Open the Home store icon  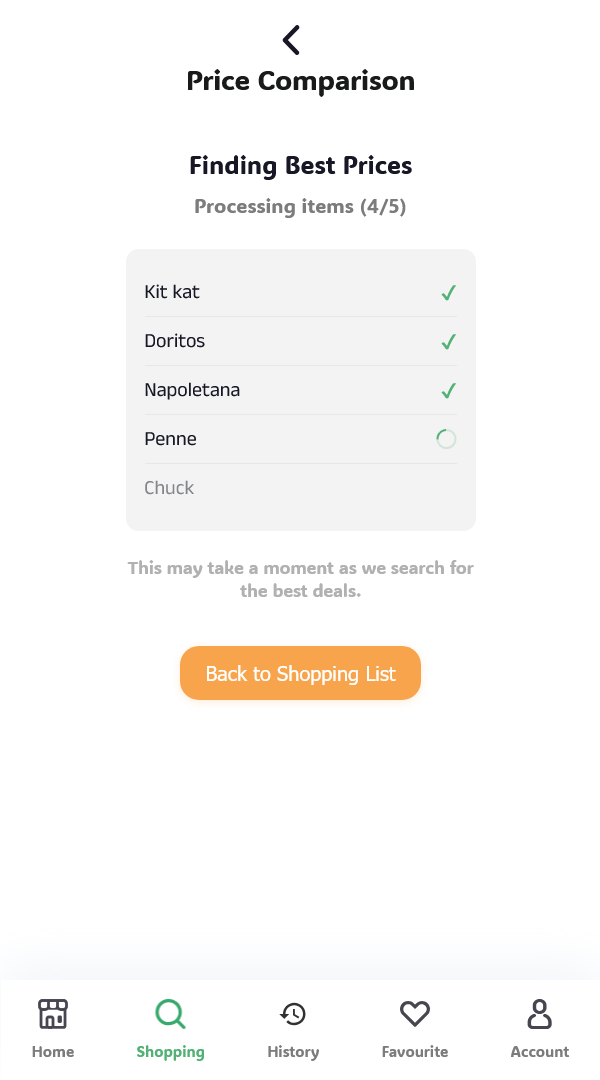pyautogui.click(x=53, y=1014)
